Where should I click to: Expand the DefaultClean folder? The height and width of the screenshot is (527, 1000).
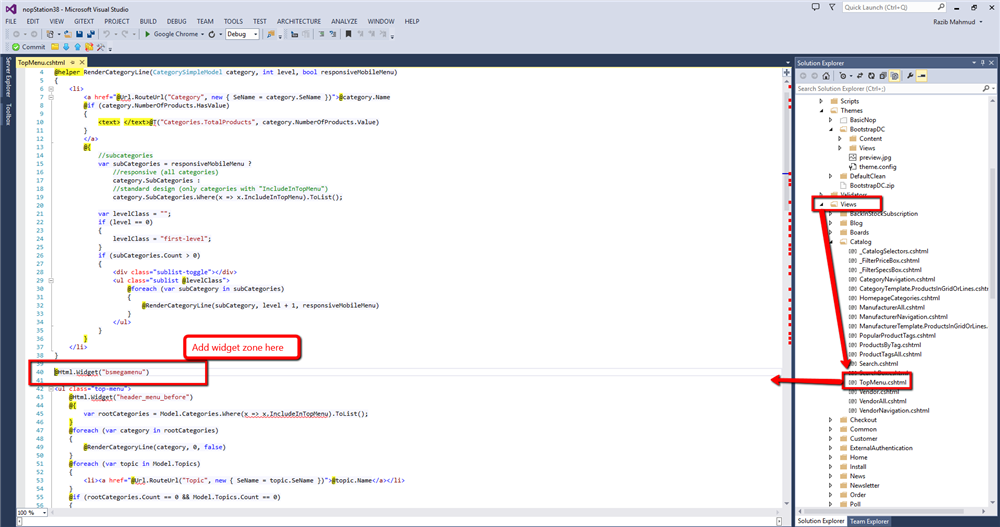[830, 176]
